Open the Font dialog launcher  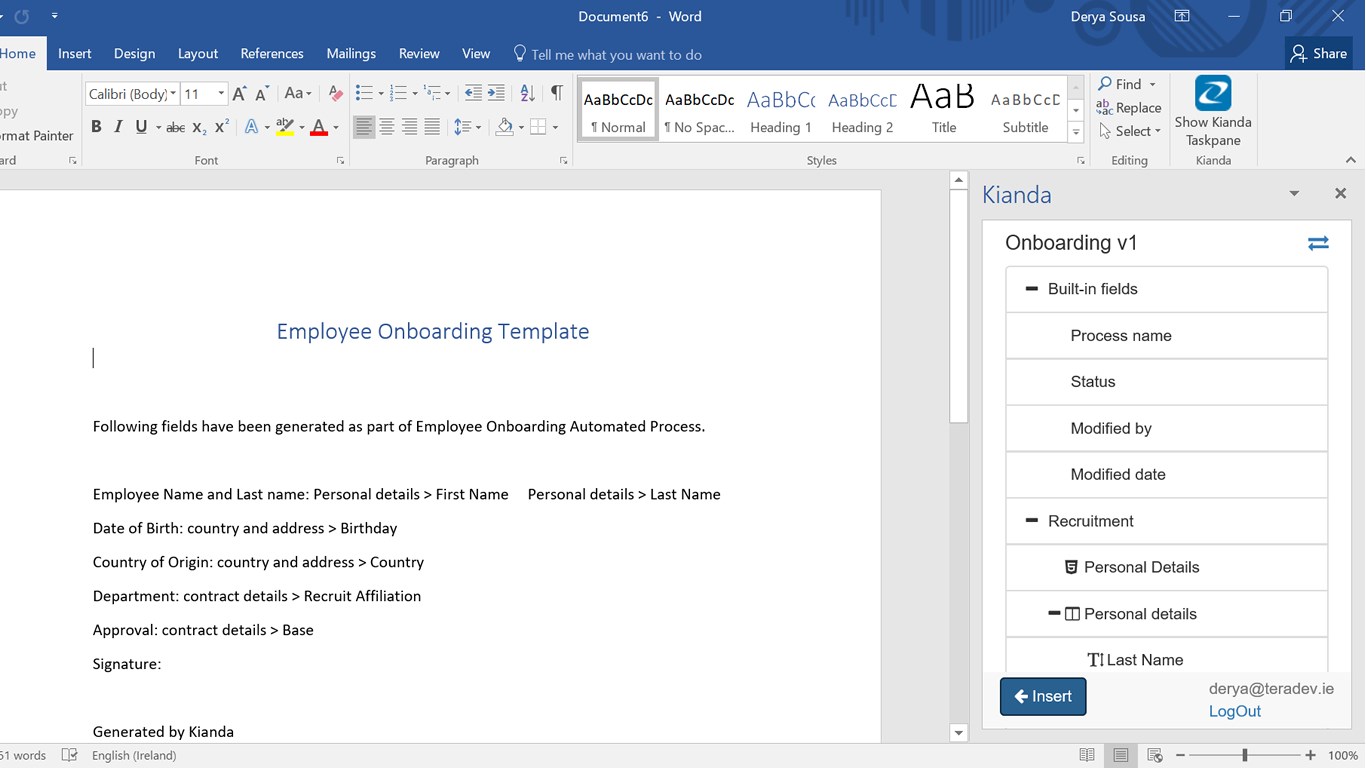(x=340, y=160)
